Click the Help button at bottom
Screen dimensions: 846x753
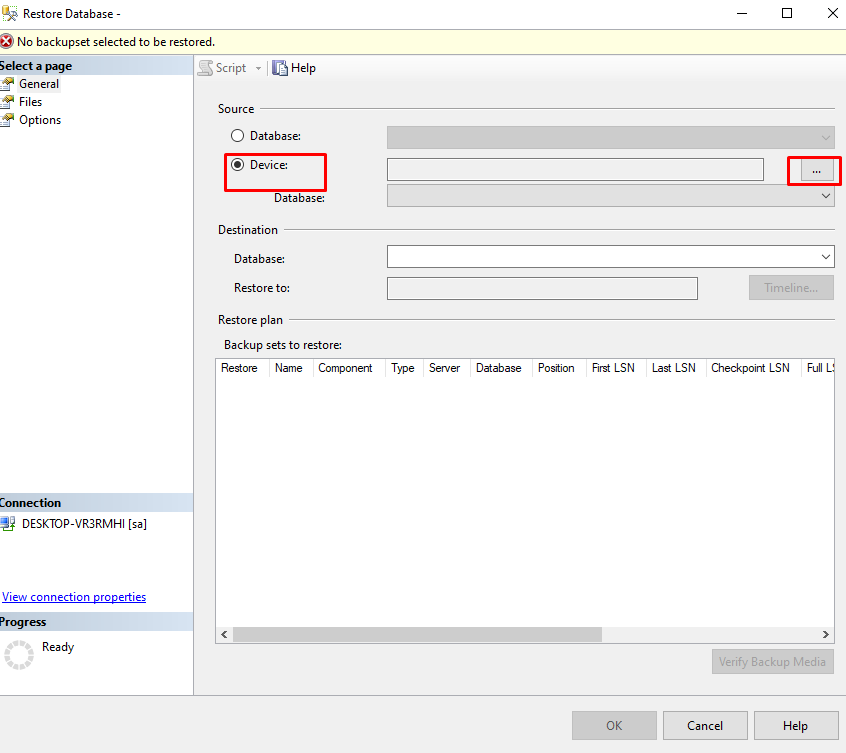[x=796, y=726]
